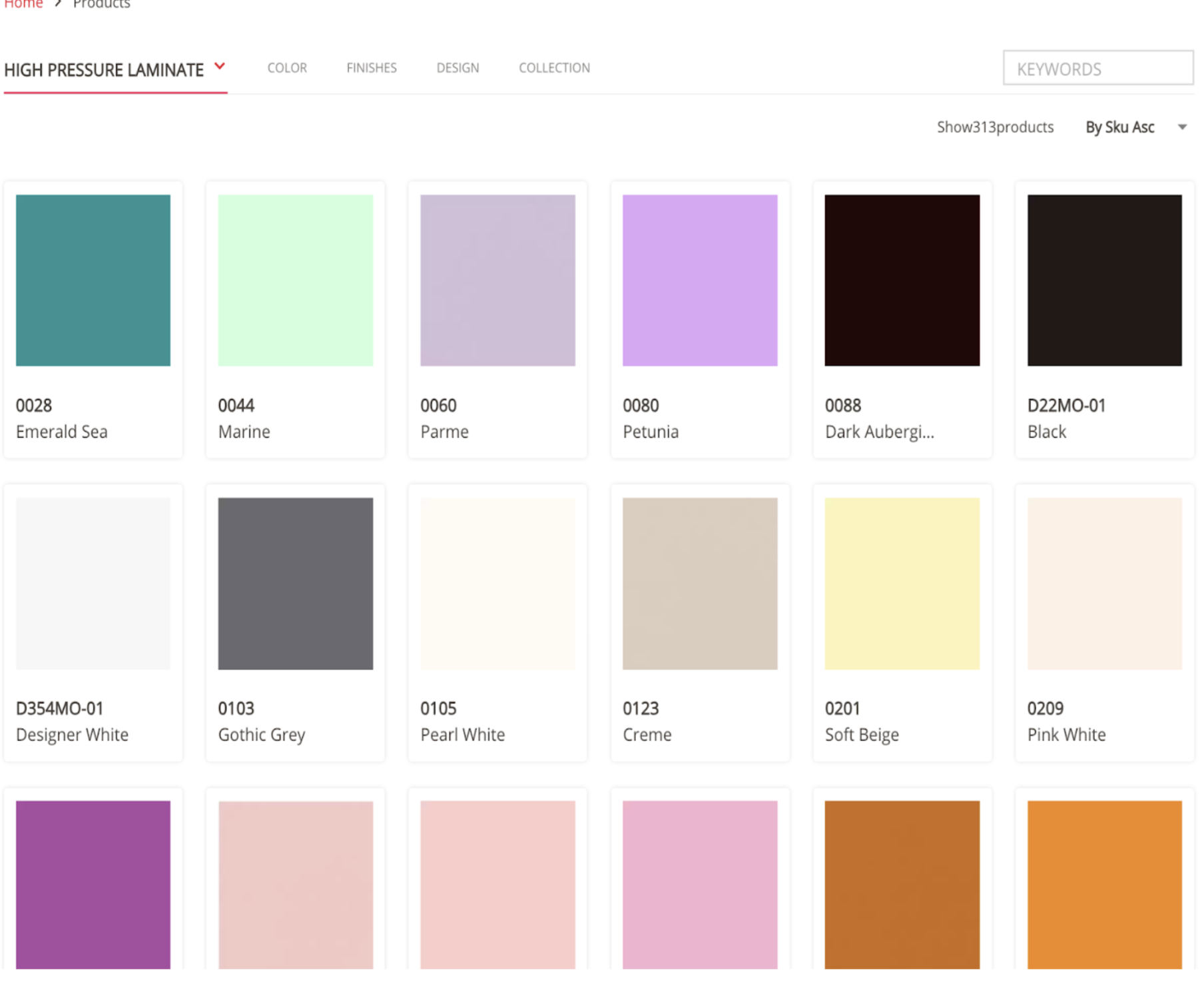The height and width of the screenshot is (986, 1204).
Task: Select the Petunia purple swatch
Action: (700, 280)
